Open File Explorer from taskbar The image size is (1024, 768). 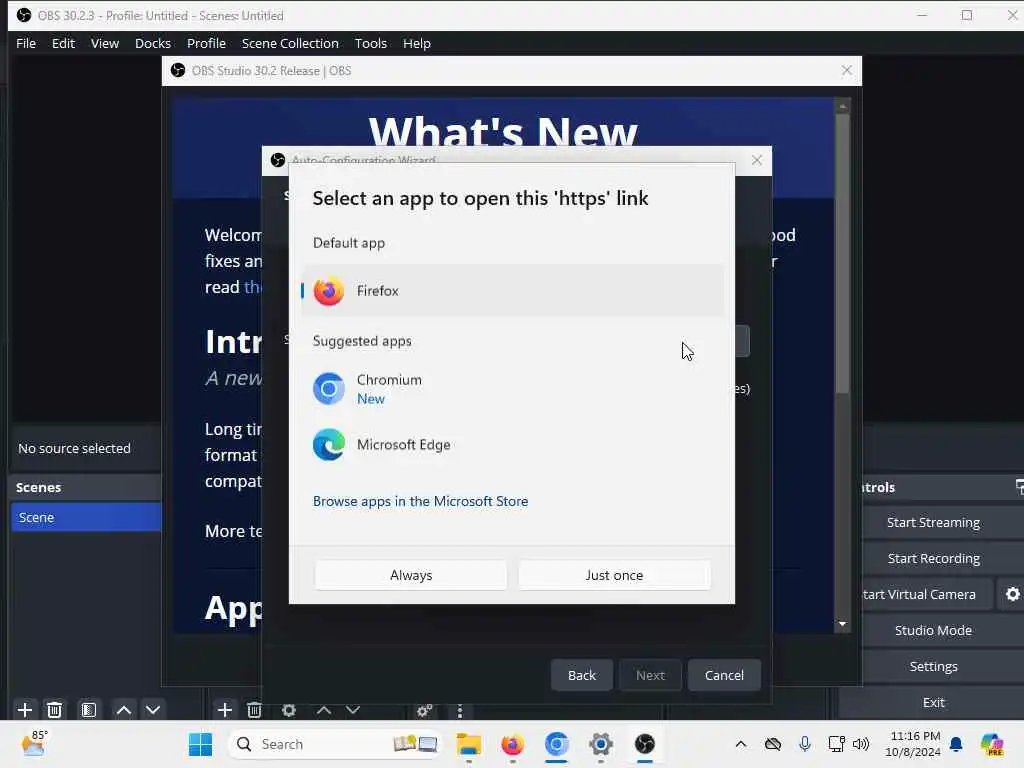[468, 744]
